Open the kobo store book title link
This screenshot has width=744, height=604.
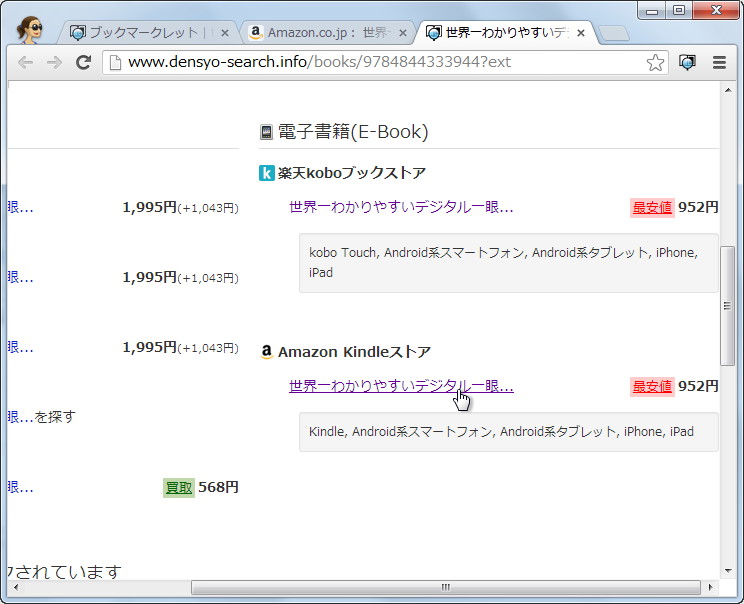click(401, 207)
